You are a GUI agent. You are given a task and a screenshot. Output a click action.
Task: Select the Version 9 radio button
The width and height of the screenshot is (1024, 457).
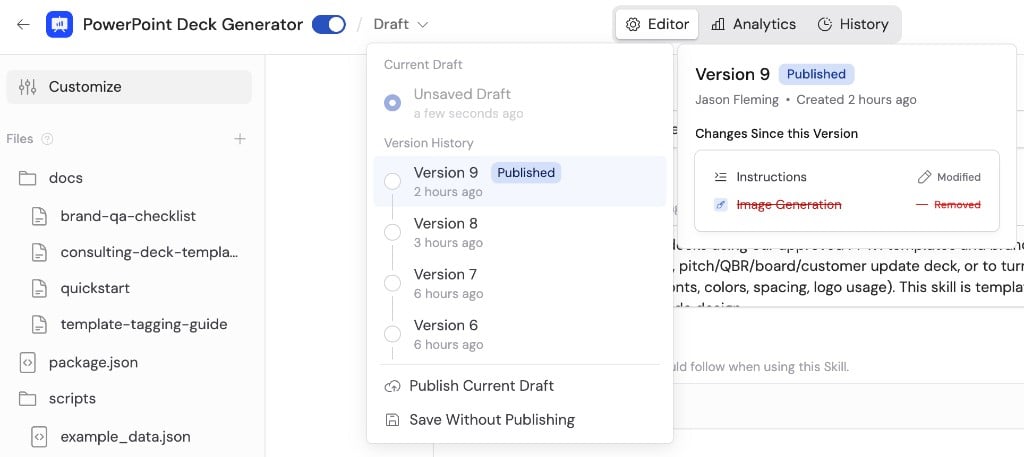pos(392,181)
